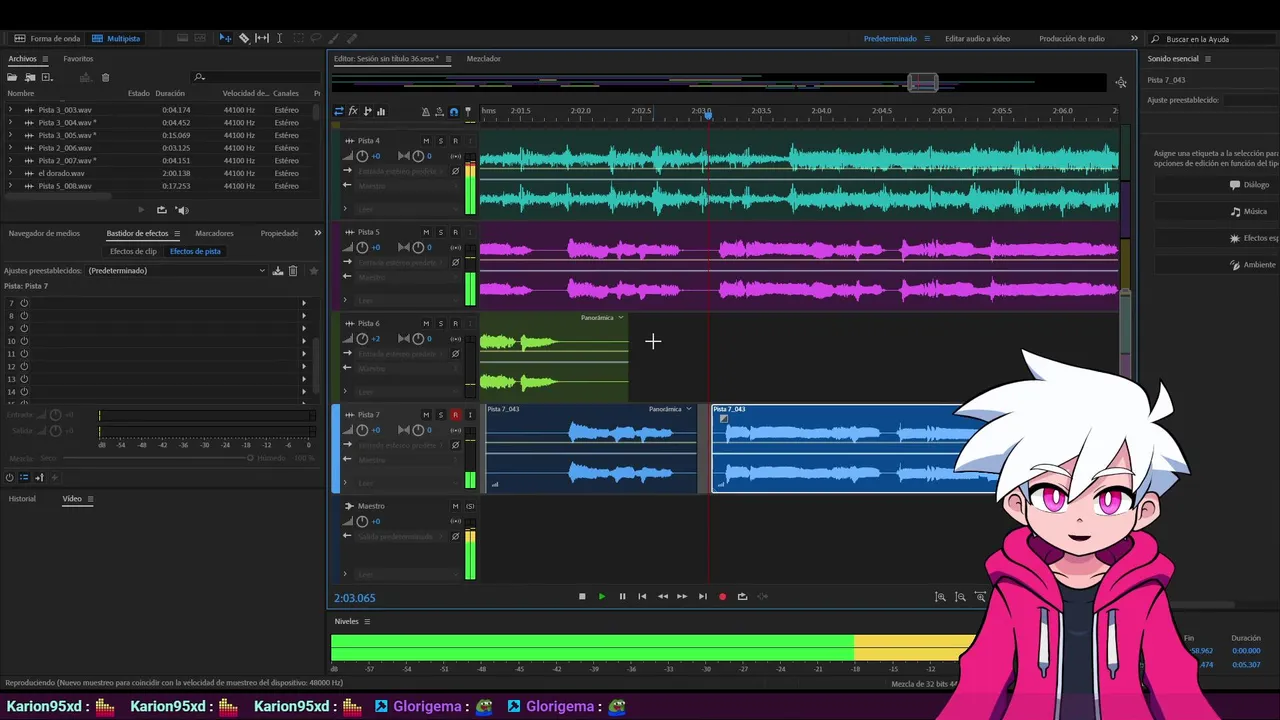Expand more workspaces chevron at top

(1134, 38)
